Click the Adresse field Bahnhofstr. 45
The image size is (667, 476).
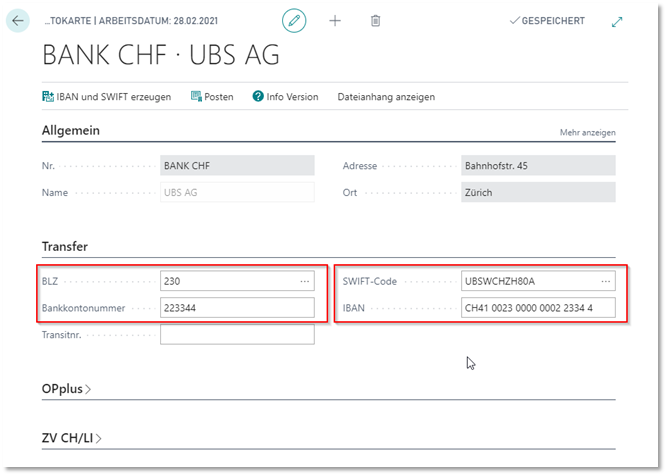[x=538, y=165]
